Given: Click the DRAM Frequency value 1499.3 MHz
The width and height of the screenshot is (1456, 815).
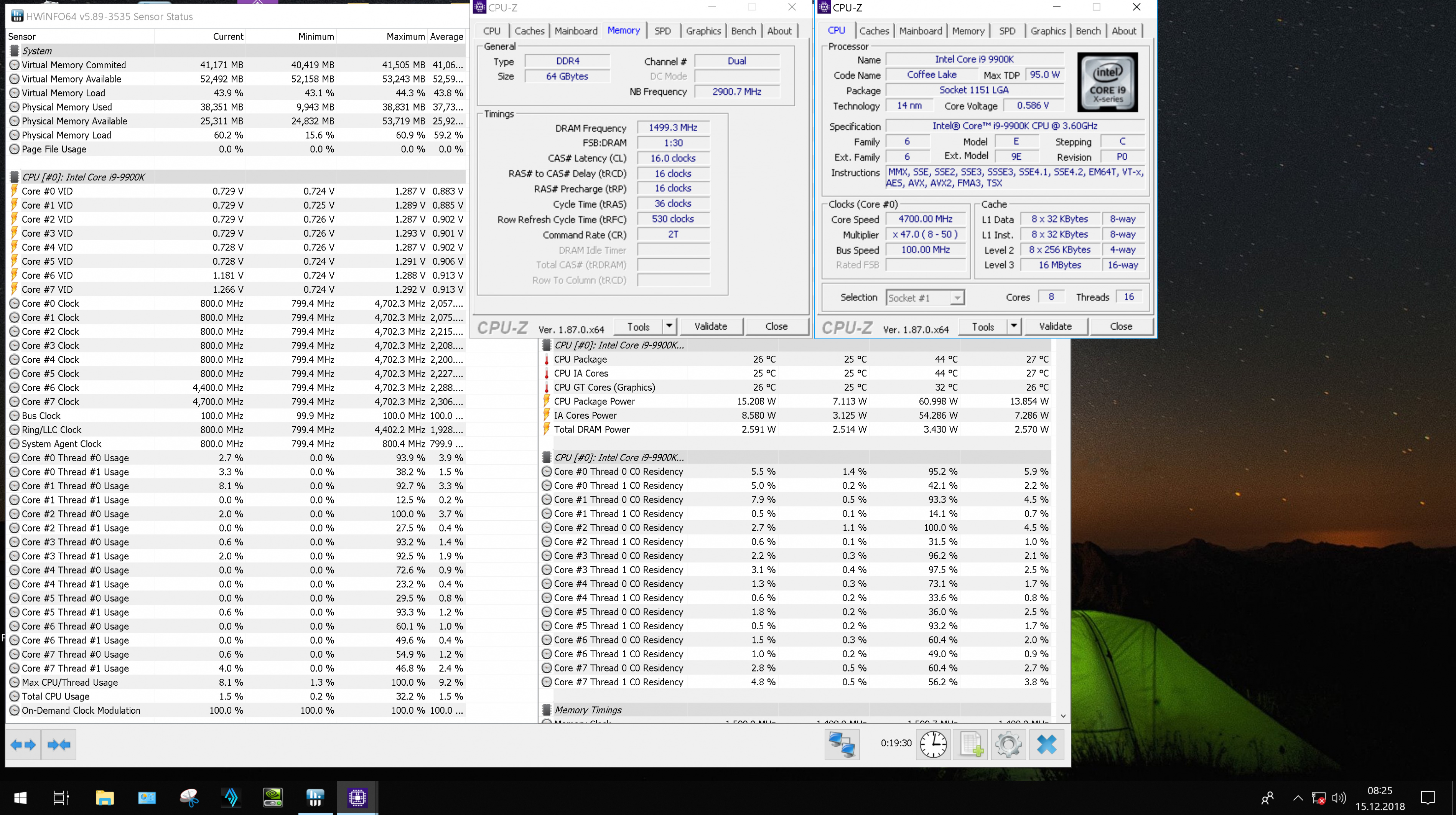Looking at the screenshot, I should (673, 128).
